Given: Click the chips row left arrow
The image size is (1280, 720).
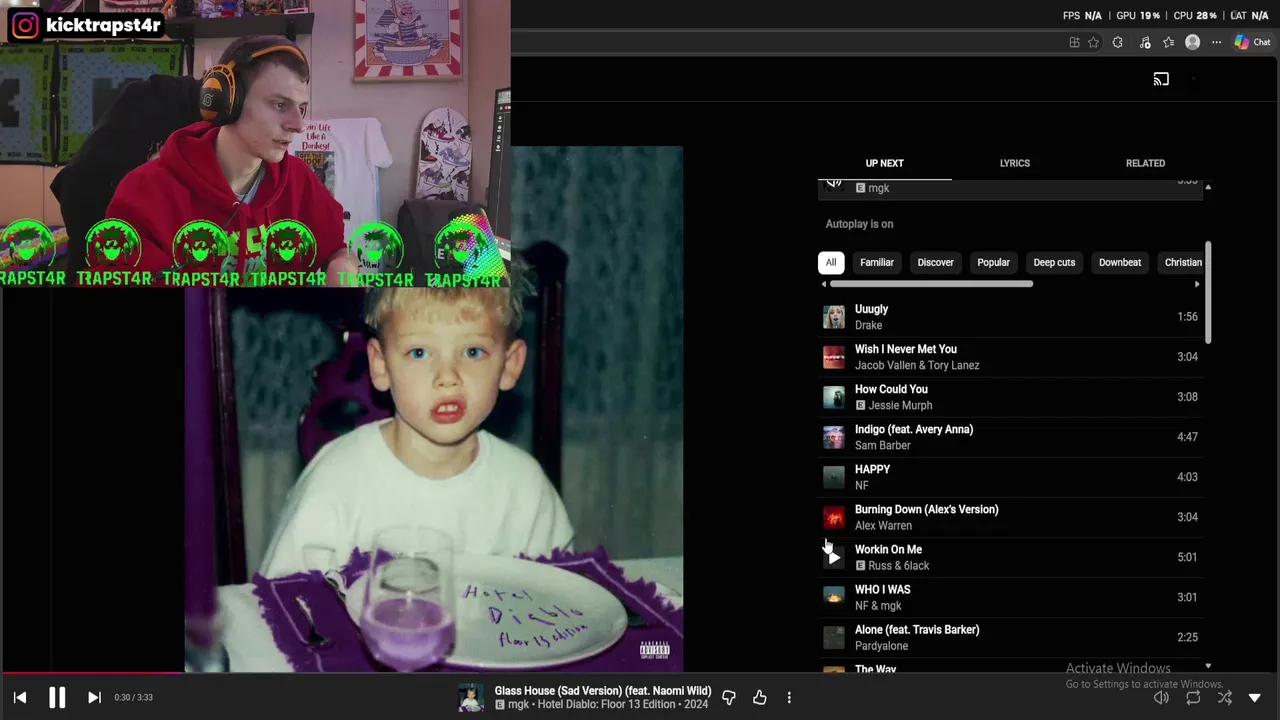Looking at the screenshot, I should [x=824, y=285].
